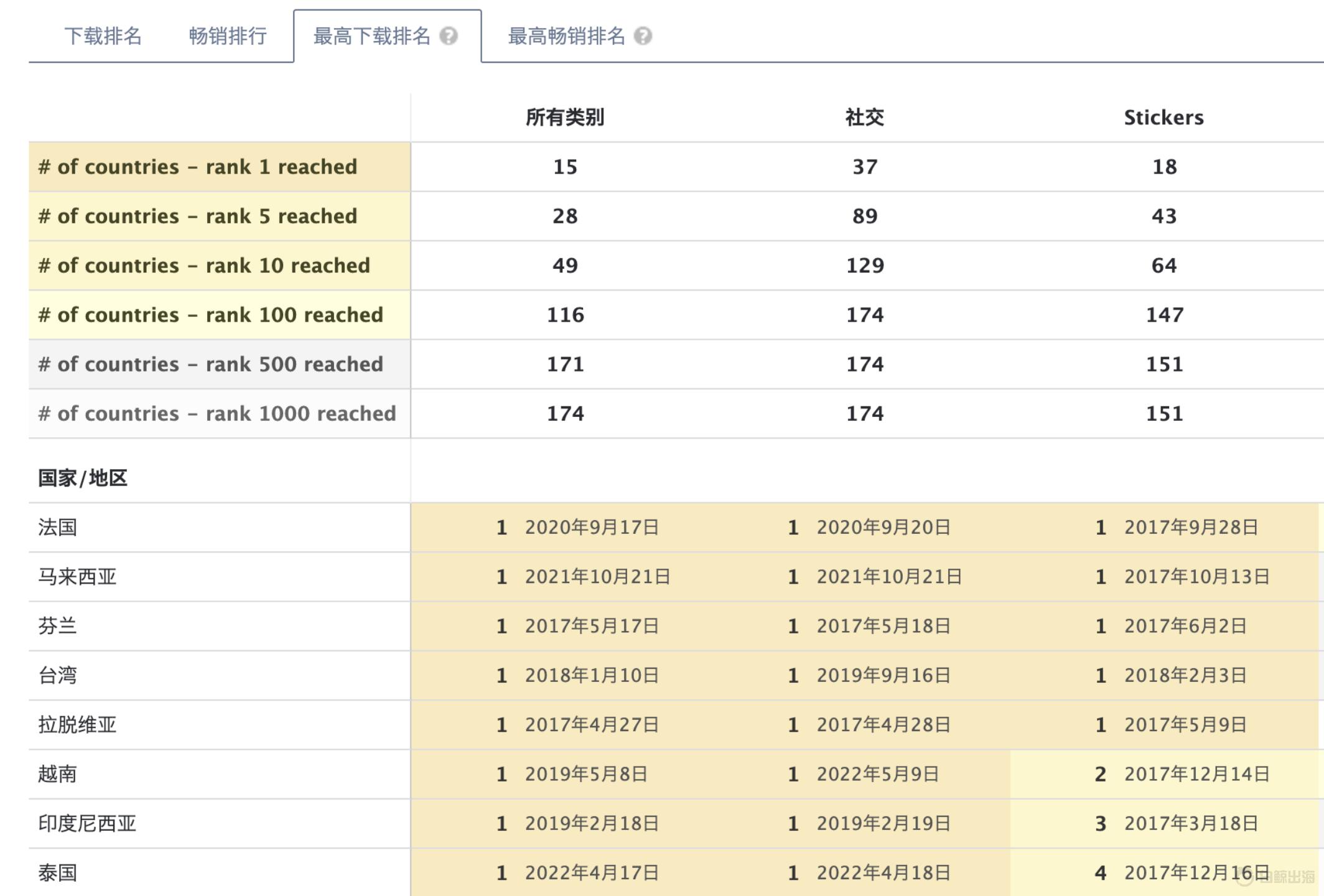The width and height of the screenshot is (1324, 896).
Task: Select the rank 1000 reached row label
Action: (x=217, y=414)
